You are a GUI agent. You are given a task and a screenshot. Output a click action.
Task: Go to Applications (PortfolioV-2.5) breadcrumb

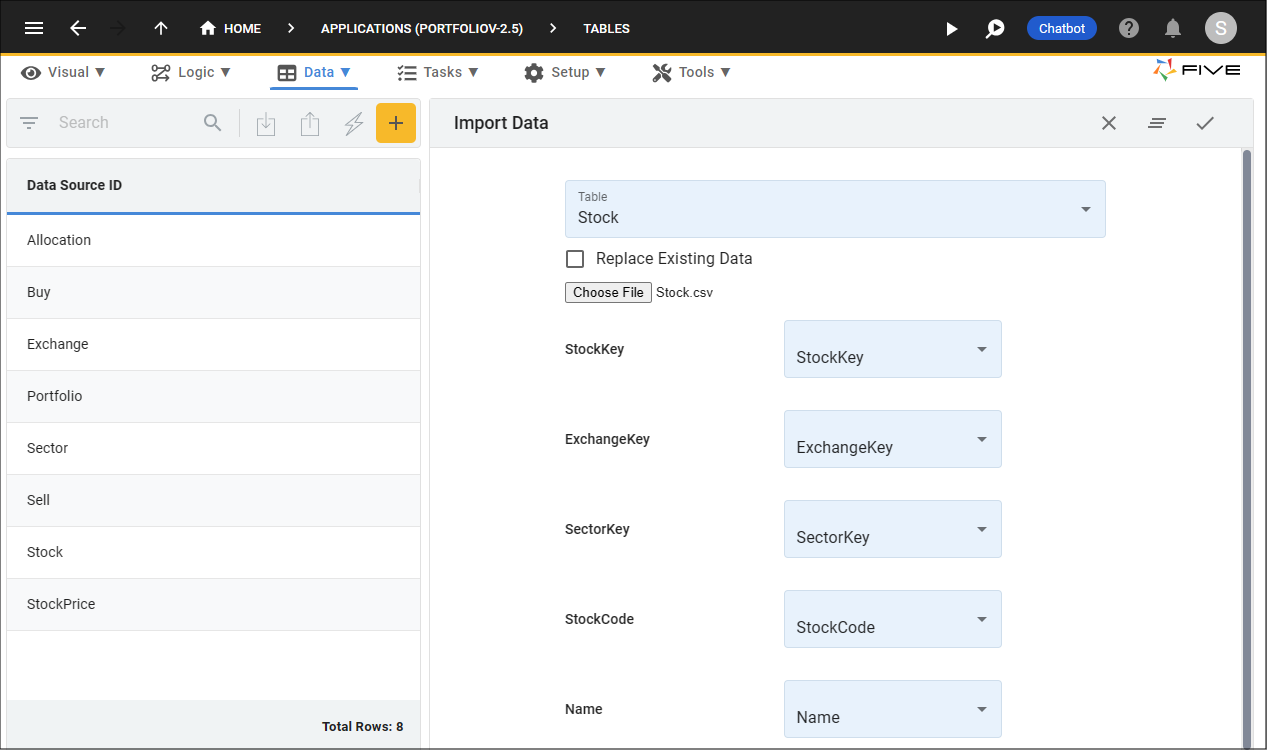(x=422, y=28)
